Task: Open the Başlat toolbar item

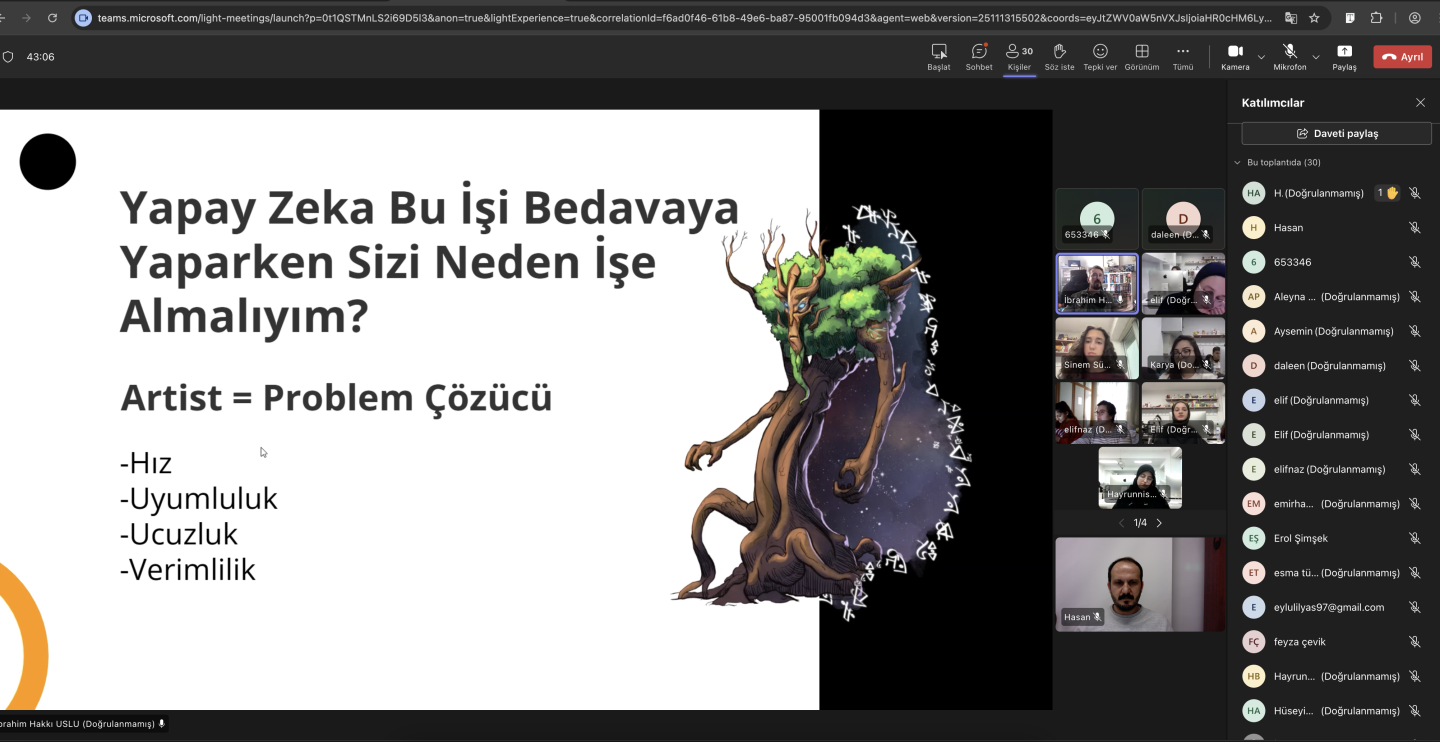Action: [938, 56]
